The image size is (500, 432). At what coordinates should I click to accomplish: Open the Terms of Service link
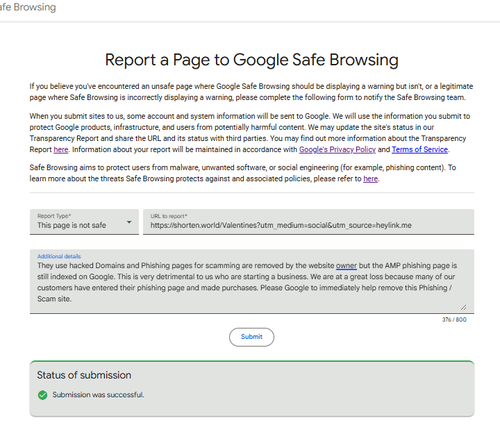pos(420,150)
